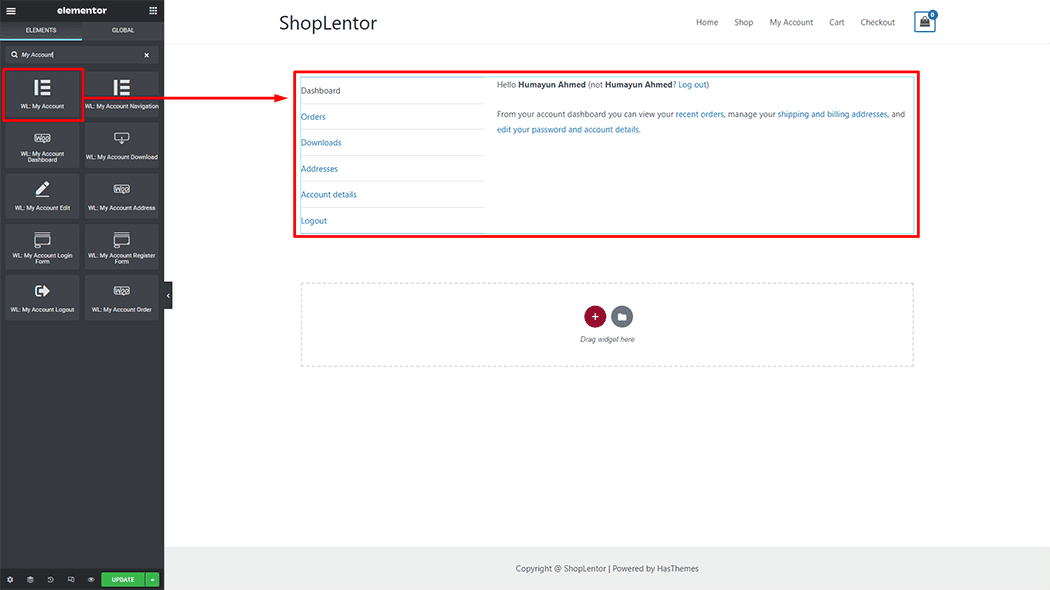This screenshot has height=590, width=1050.
Task: Open page settings gear icon
Action: tap(10, 579)
